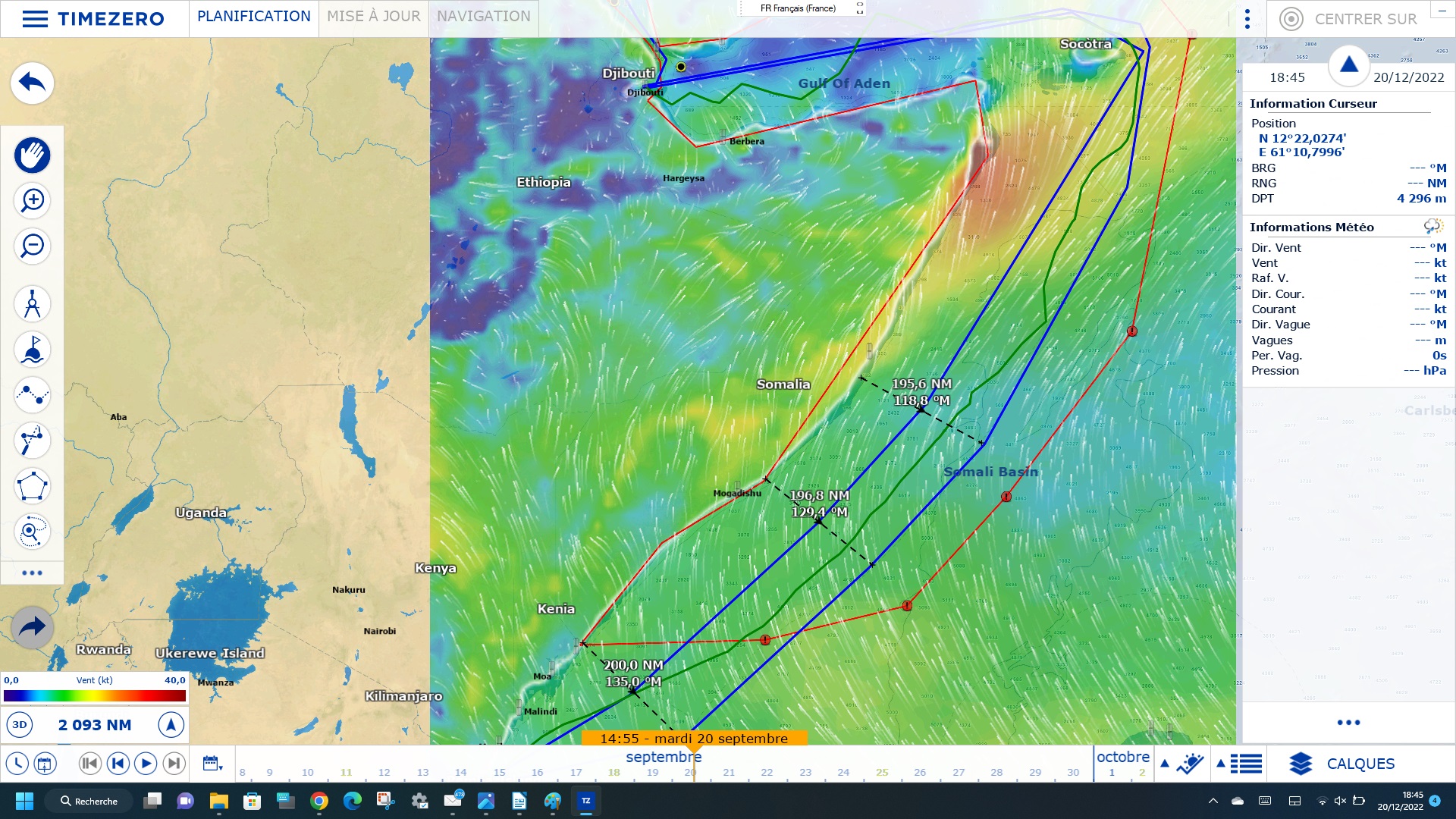1456x819 pixels.
Task: Select the polygon area tool
Action: coord(32,486)
